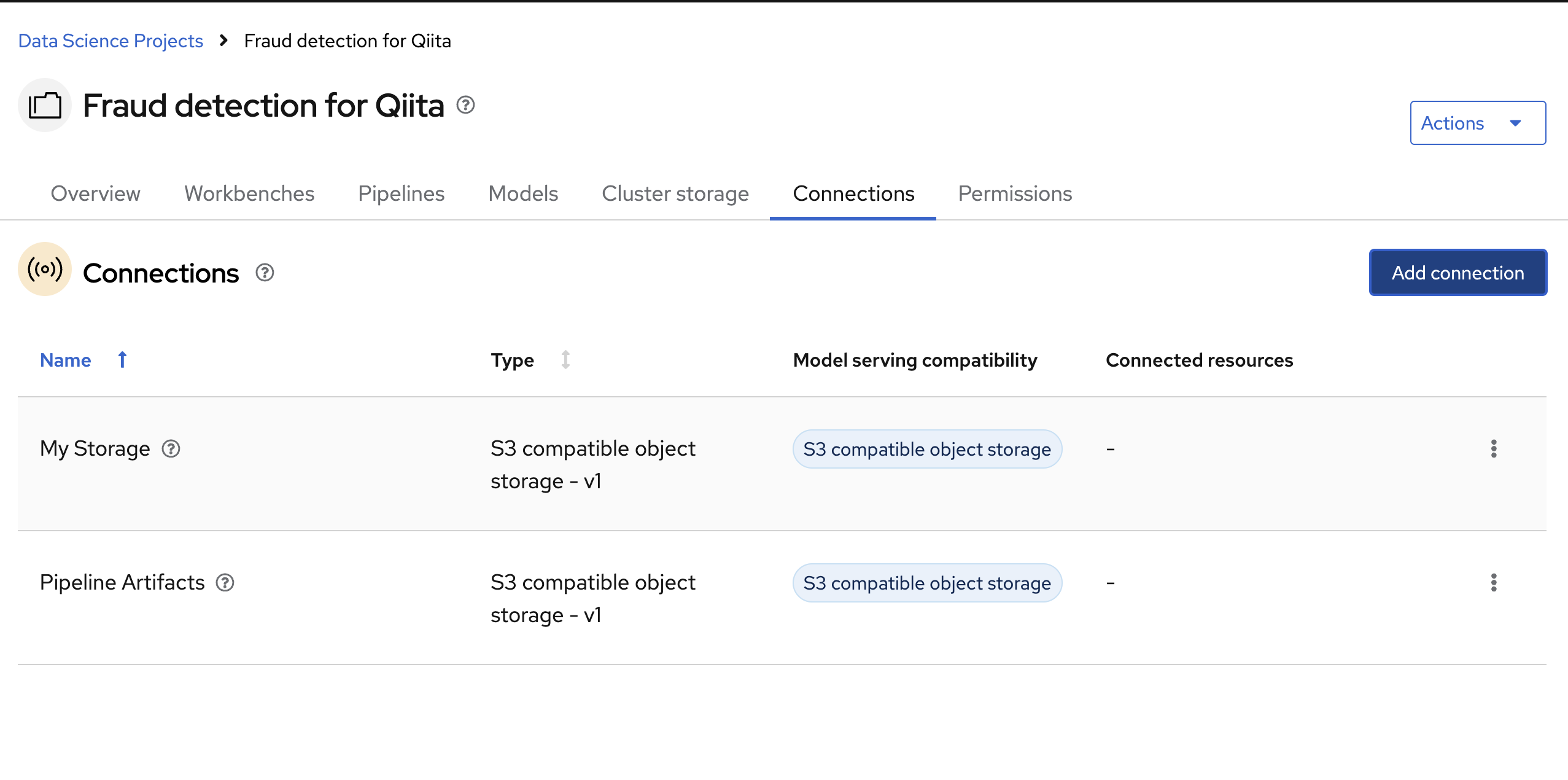The image size is (1568, 780).
Task: Open kebab menu for My Storage row
Action: pos(1493,449)
